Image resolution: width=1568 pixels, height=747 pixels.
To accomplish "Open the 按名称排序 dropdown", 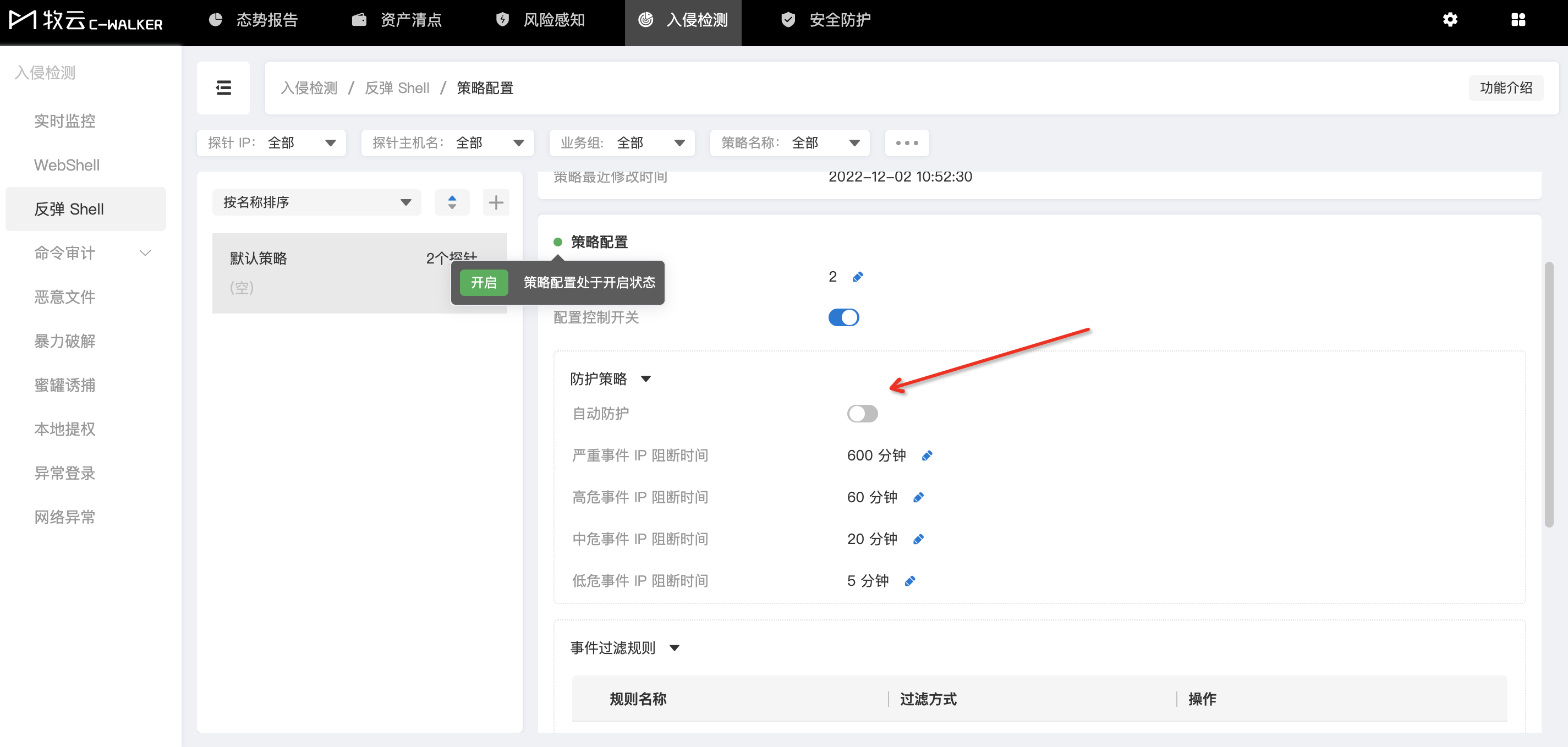I will [x=316, y=202].
